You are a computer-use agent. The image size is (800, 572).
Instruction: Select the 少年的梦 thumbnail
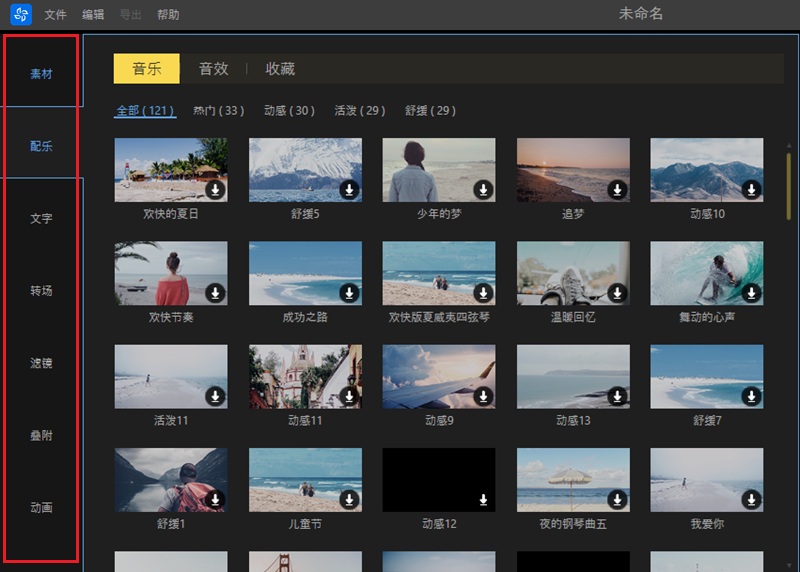coord(439,170)
